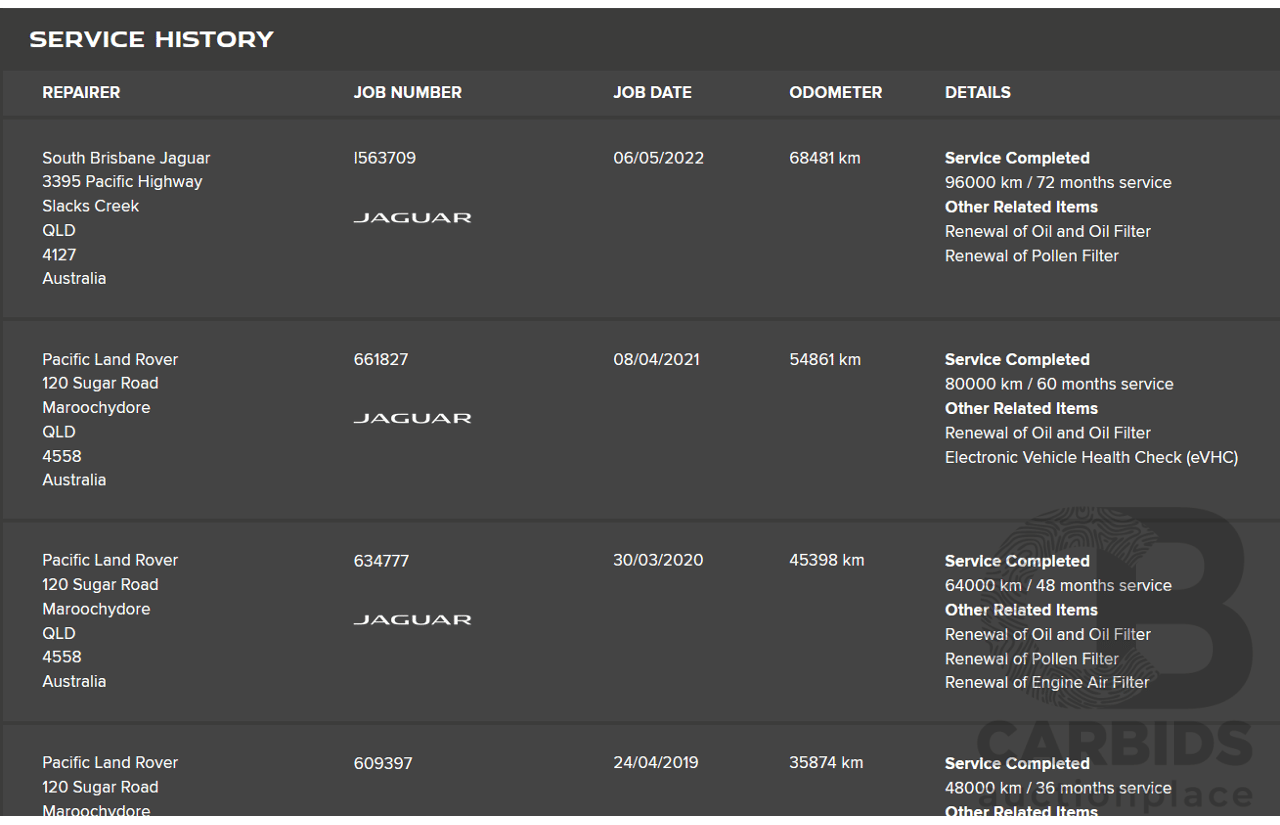Click the ODOMETER column header

click(x=835, y=92)
